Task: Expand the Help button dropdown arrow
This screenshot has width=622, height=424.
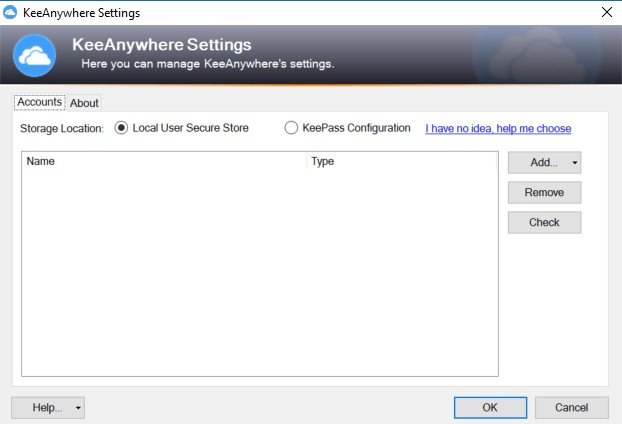Action: pyautogui.click(x=78, y=408)
